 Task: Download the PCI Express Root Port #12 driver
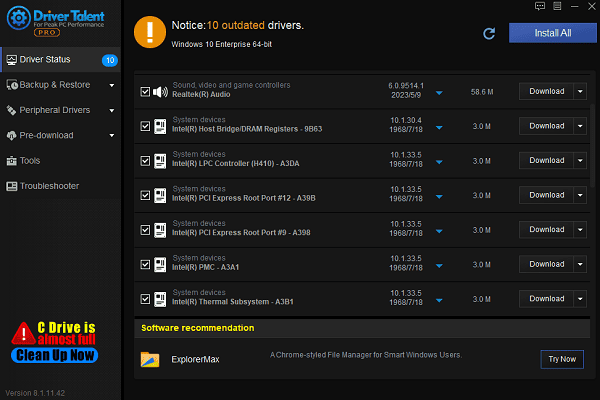[546, 195]
